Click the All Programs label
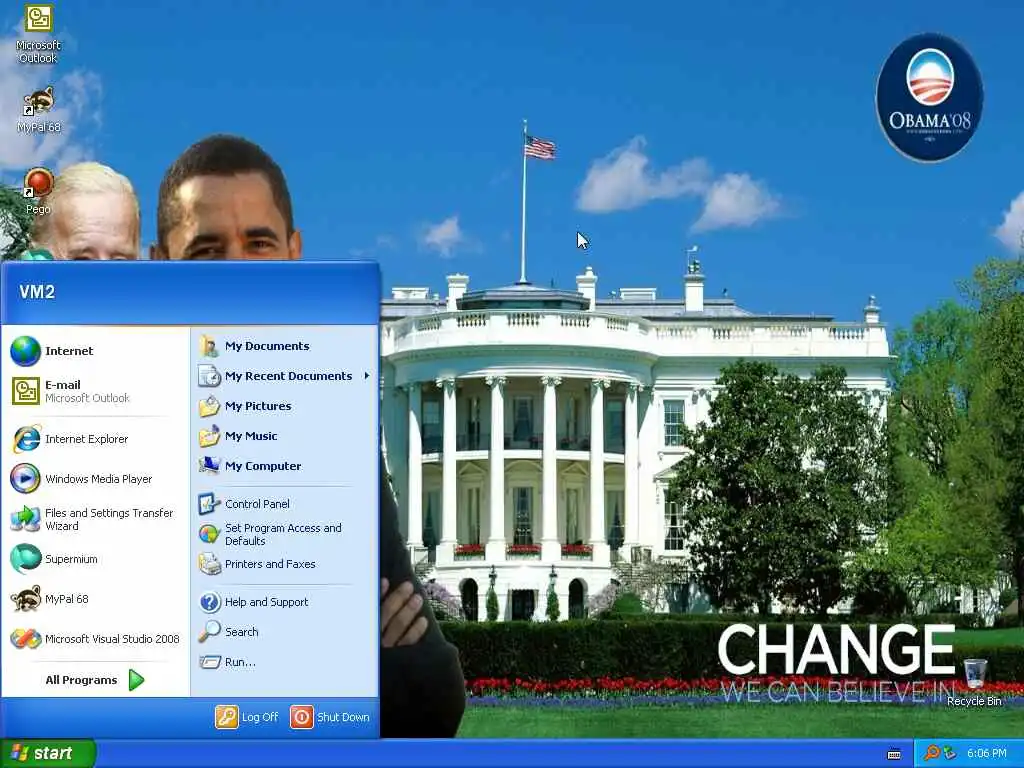This screenshot has height=768, width=1024. pos(81,680)
